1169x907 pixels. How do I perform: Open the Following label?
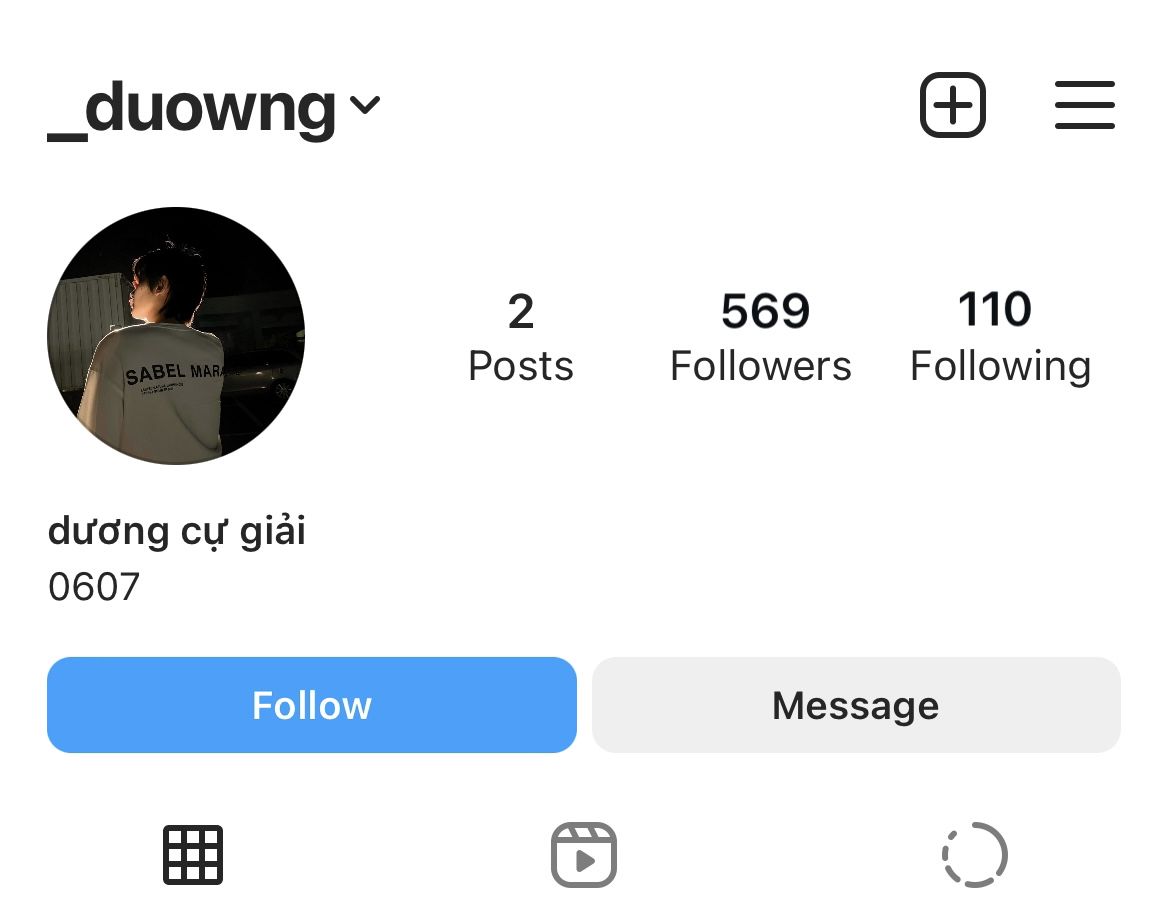tap(1000, 366)
